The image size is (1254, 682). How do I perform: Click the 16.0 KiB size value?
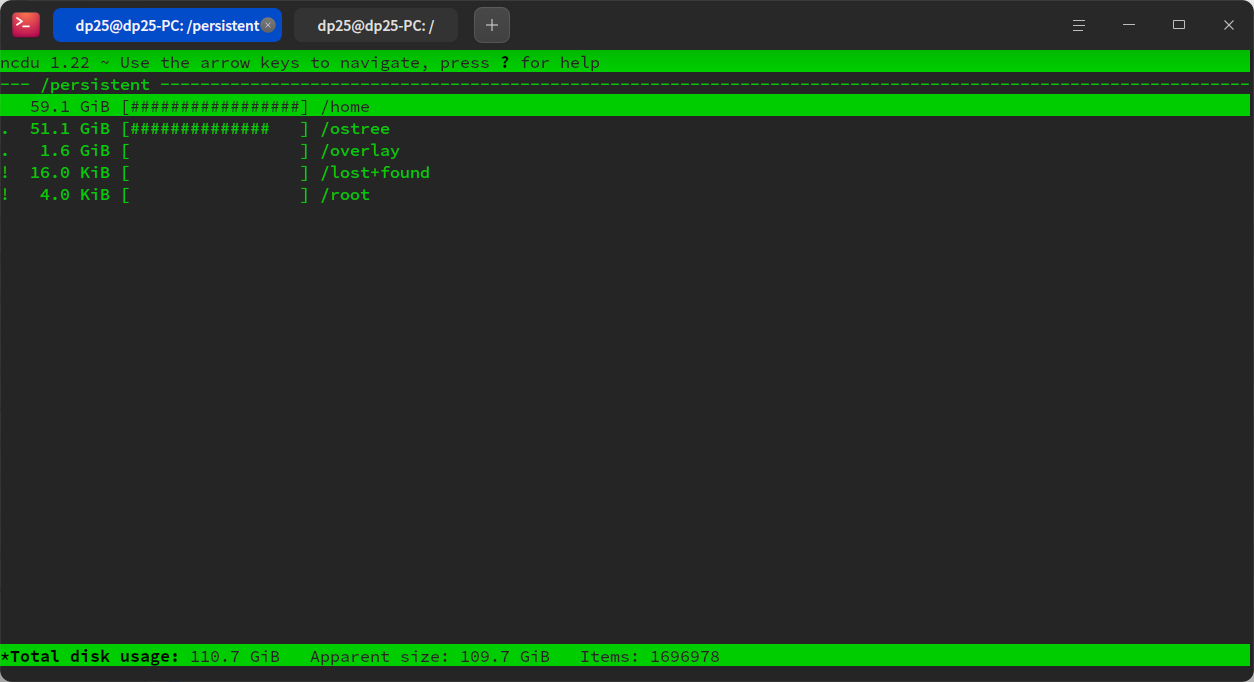[x=70, y=172]
